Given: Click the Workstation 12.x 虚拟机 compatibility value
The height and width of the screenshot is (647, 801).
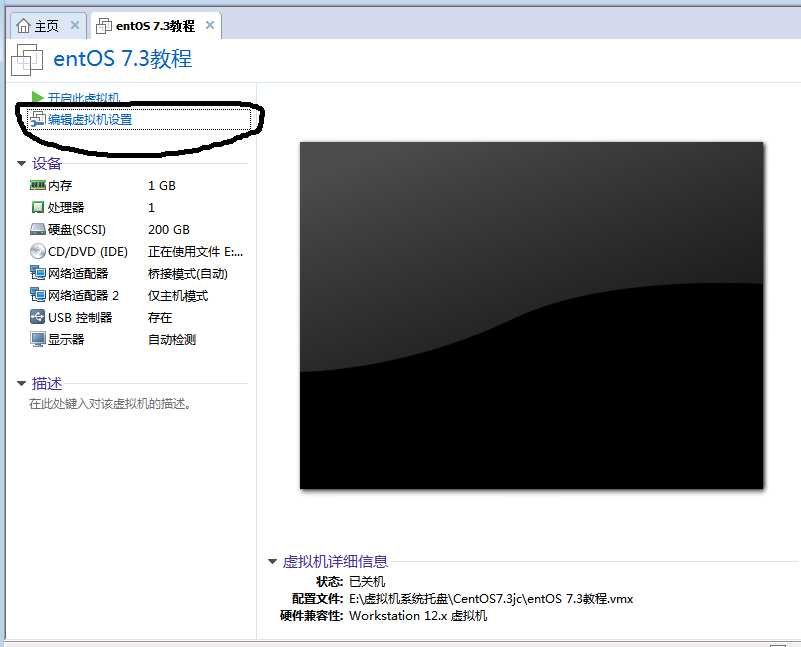Looking at the screenshot, I should (418, 615).
